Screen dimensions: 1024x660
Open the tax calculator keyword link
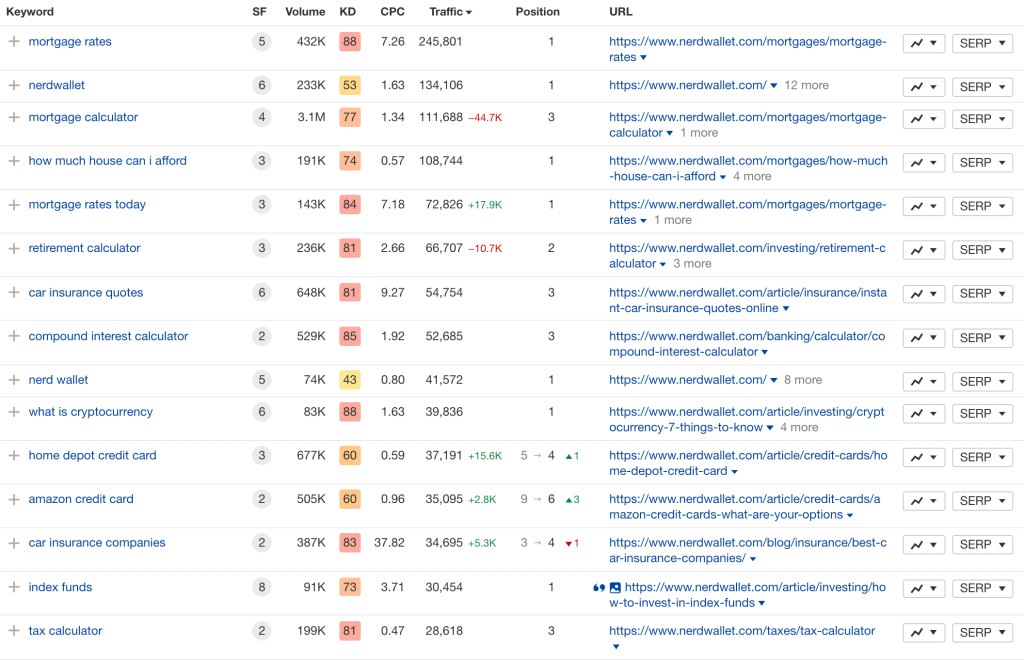(x=65, y=631)
